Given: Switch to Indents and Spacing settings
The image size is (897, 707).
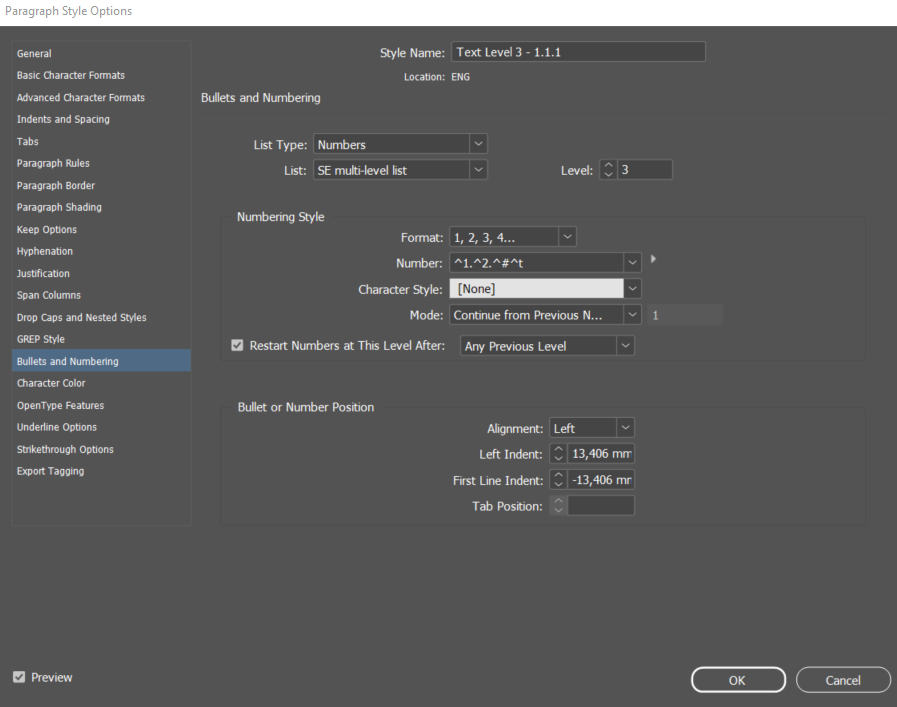Looking at the screenshot, I should (x=63, y=119).
